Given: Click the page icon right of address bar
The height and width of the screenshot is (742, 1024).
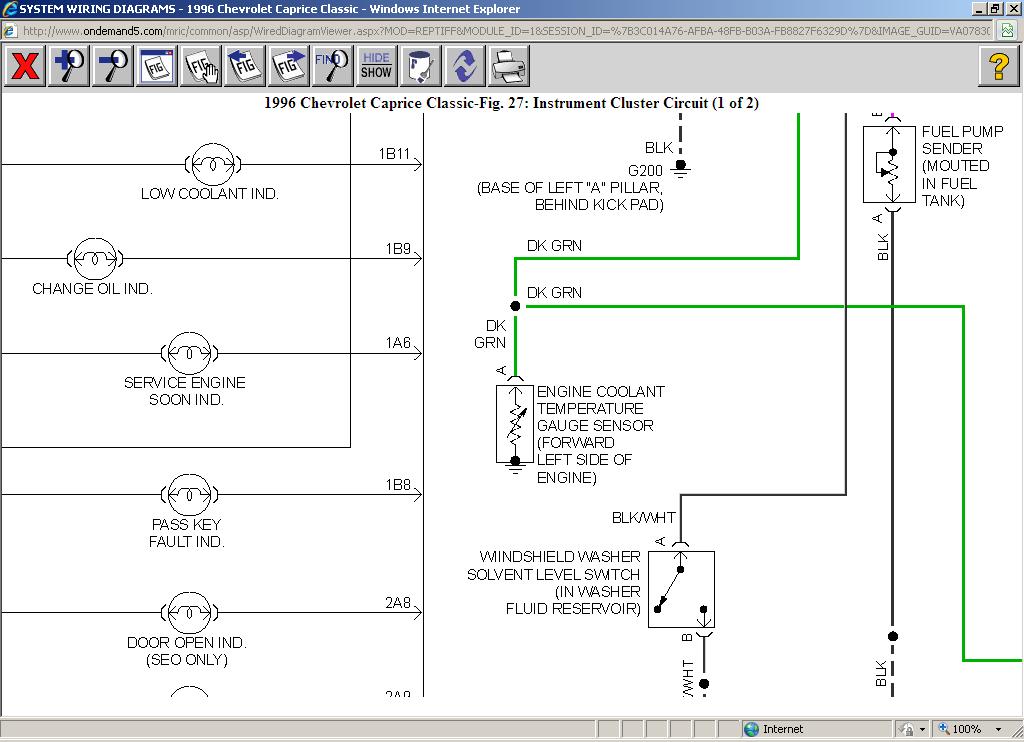Looking at the screenshot, I should click(x=1009, y=30).
